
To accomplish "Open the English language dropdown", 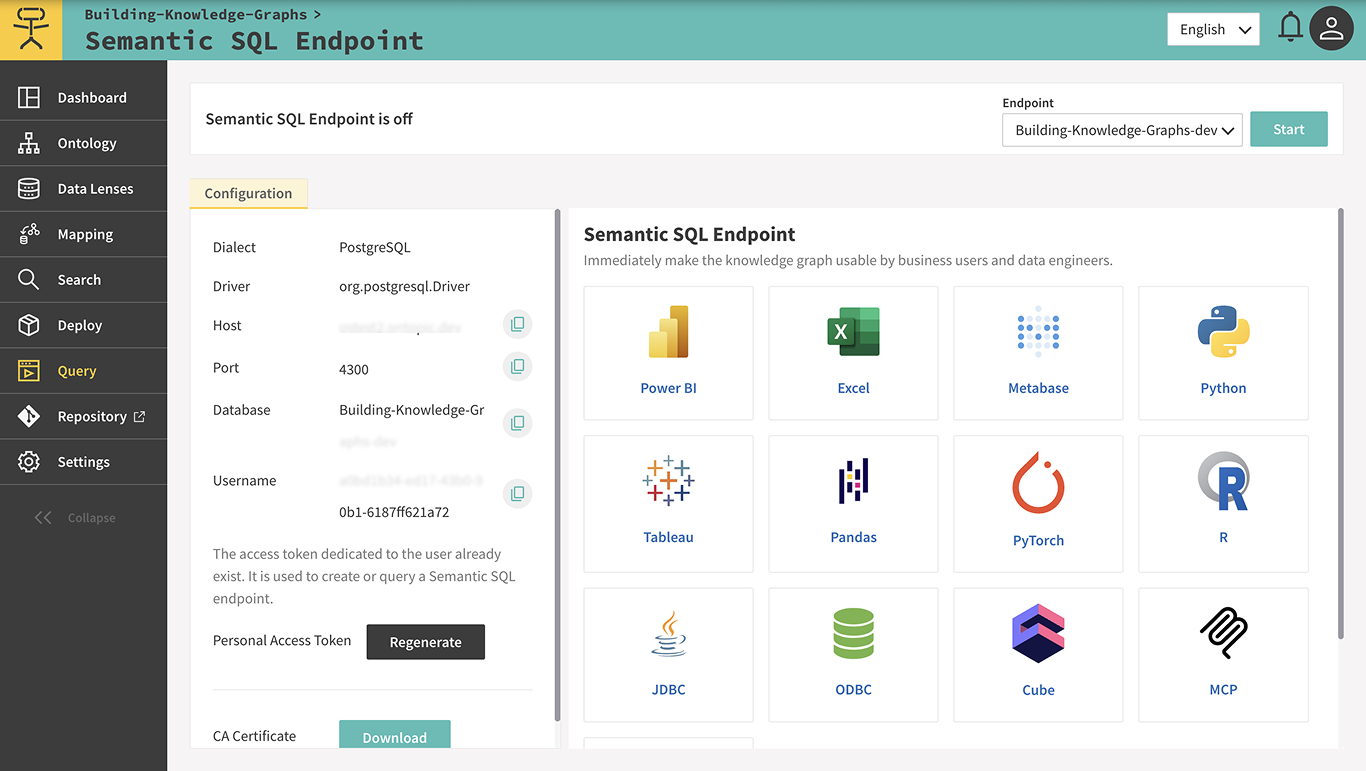I will click(x=1213, y=29).
